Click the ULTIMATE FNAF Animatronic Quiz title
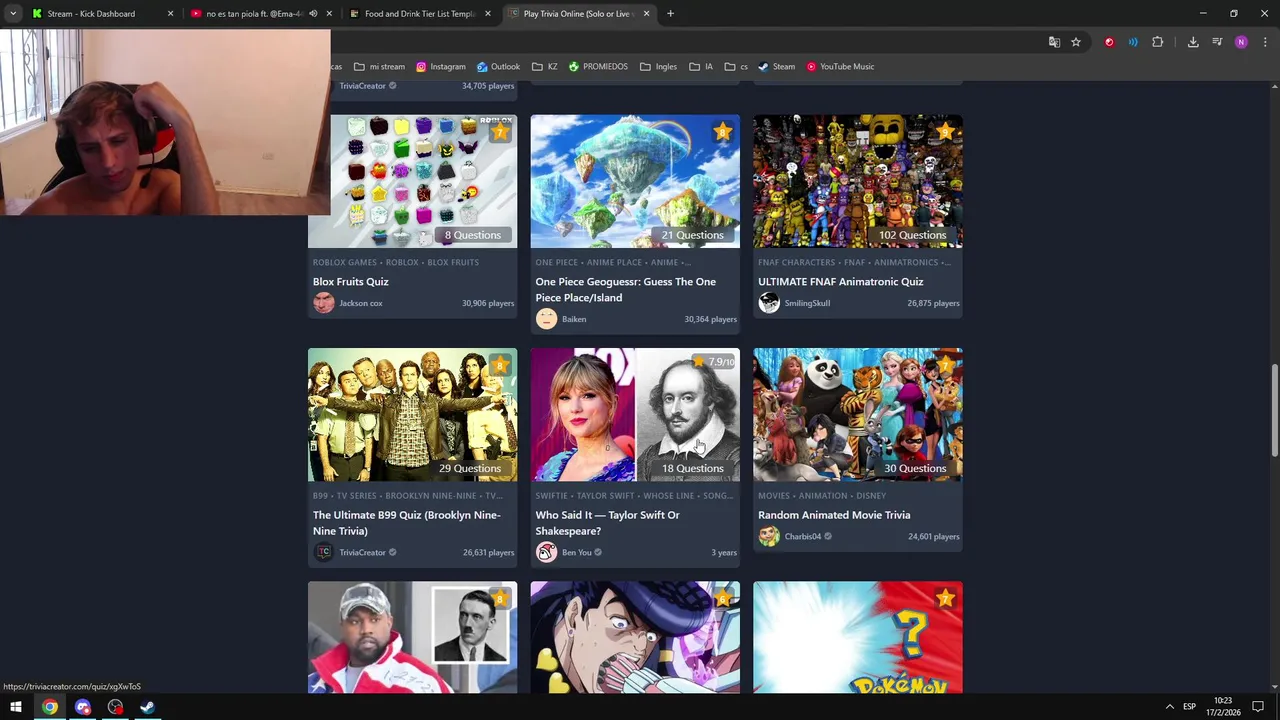The height and width of the screenshot is (720, 1280). pos(840,282)
